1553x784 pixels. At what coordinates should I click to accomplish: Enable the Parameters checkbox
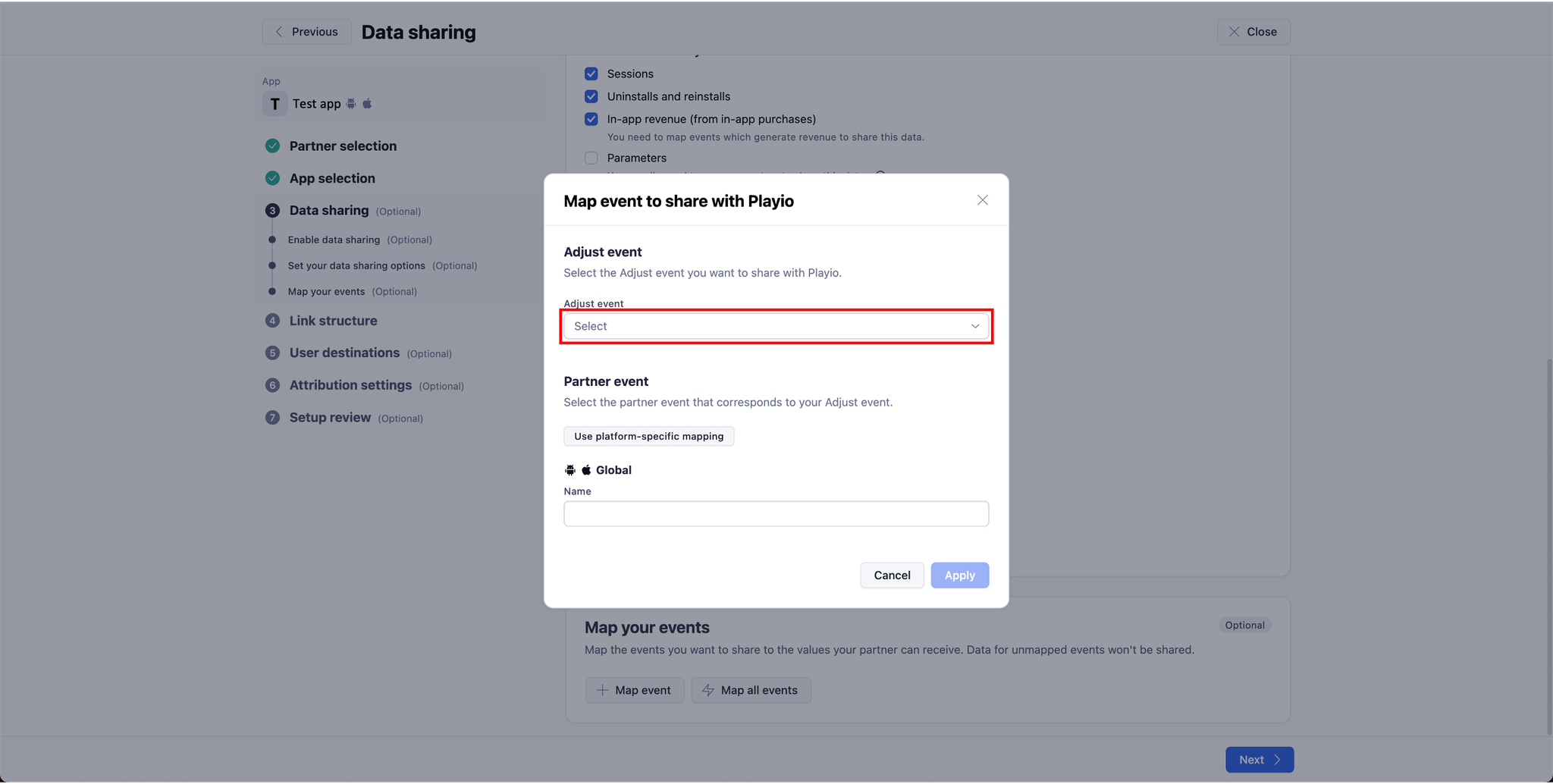click(591, 158)
